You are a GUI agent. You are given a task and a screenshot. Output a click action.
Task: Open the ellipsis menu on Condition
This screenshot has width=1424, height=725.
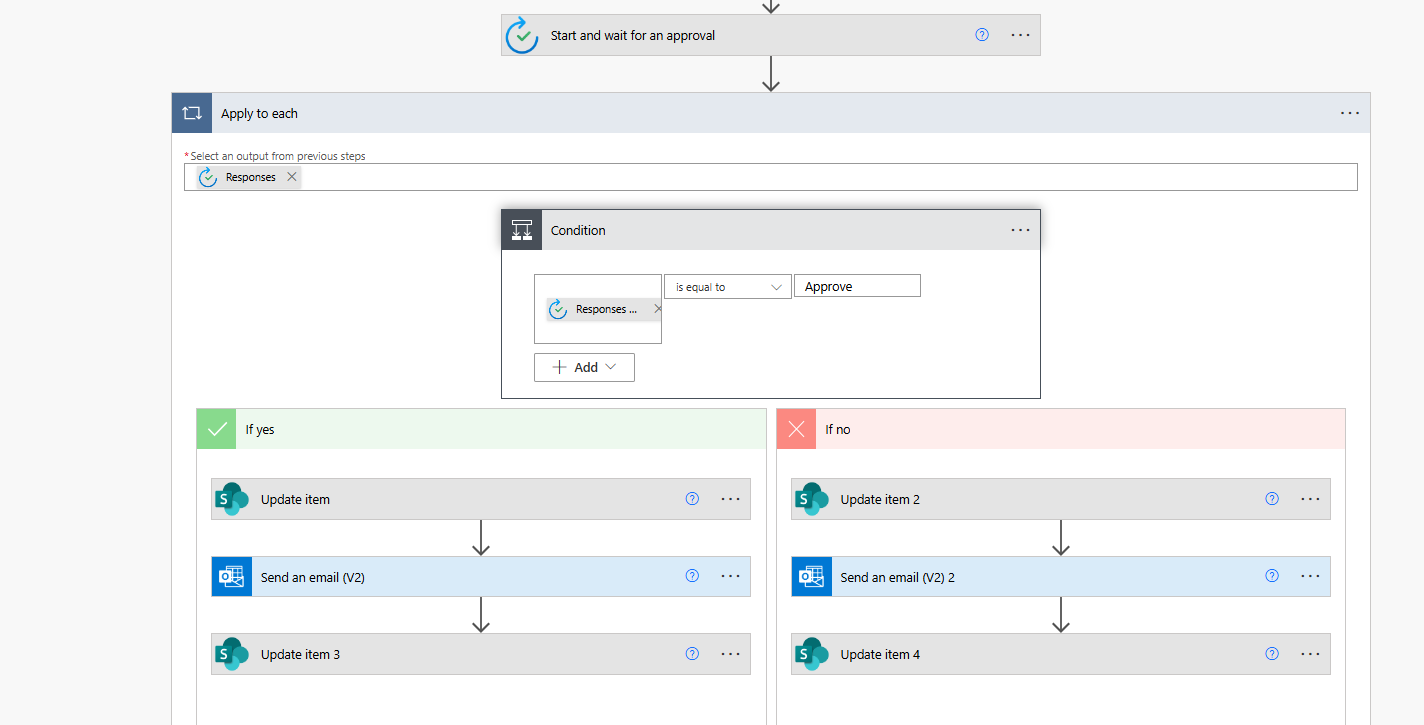click(x=1020, y=229)
